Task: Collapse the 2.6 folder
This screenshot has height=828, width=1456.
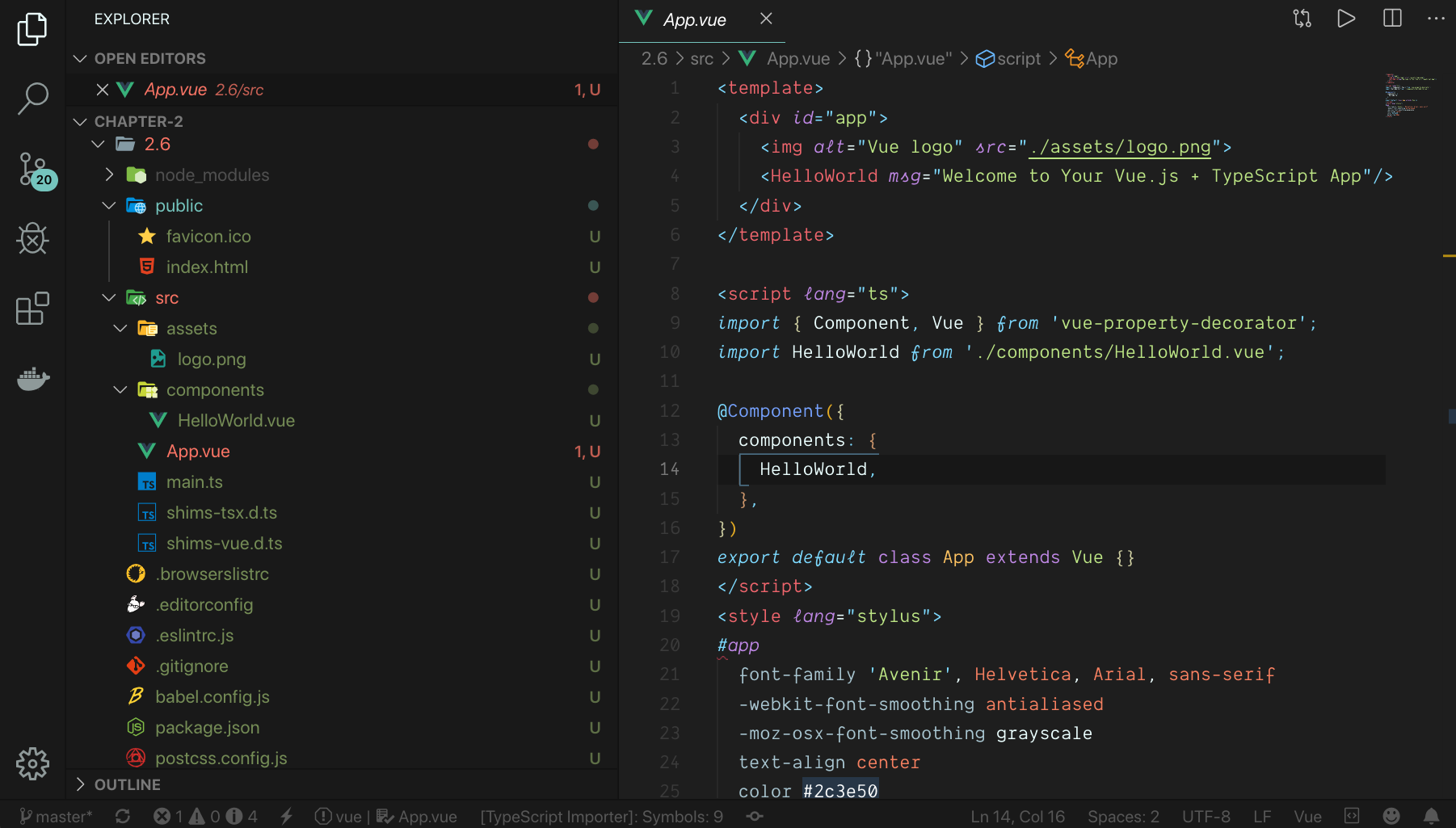Action: tap(98, 145)
